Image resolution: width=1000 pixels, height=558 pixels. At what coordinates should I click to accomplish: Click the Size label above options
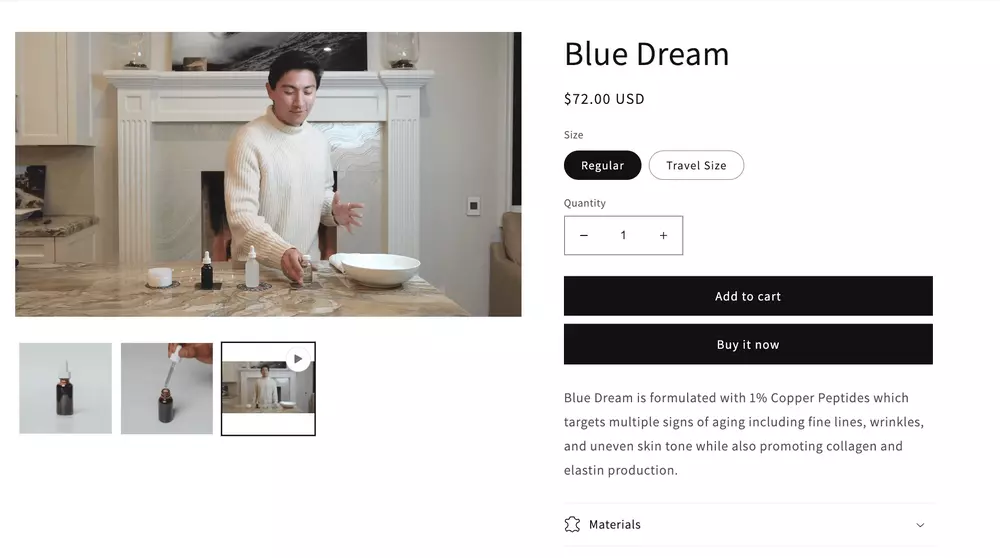coord(573,135)
